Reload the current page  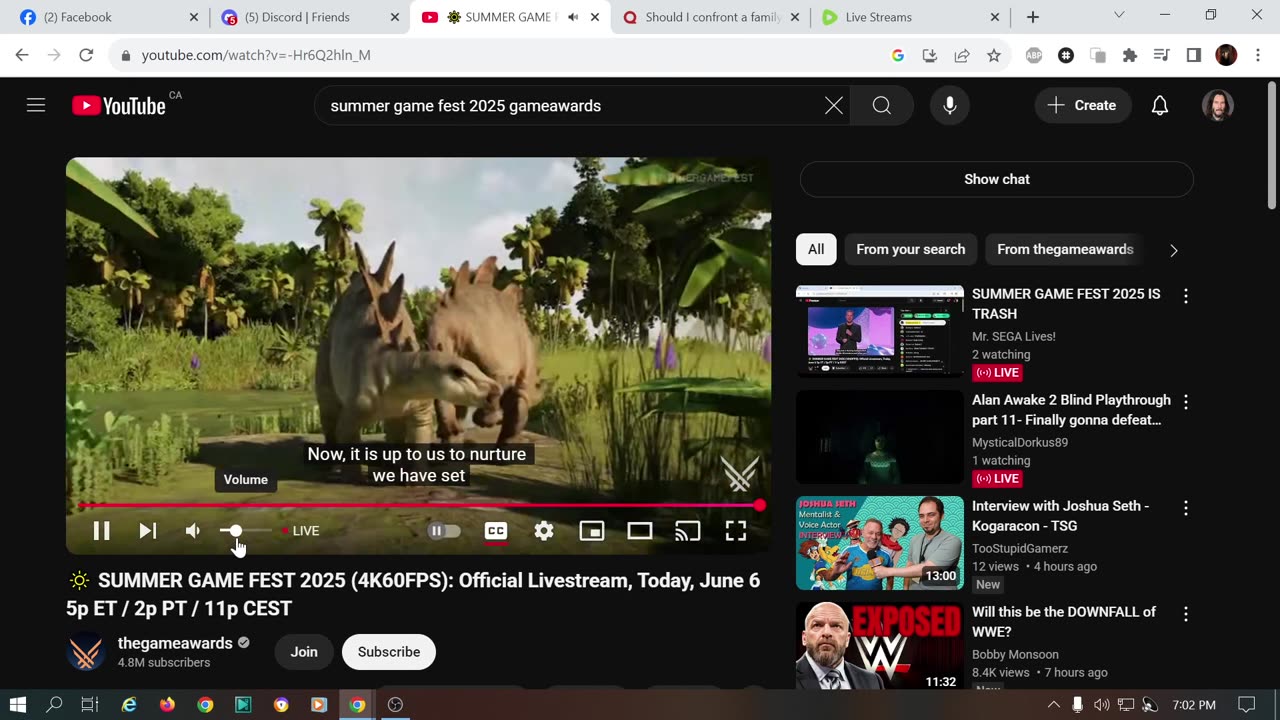coord(86,55)
